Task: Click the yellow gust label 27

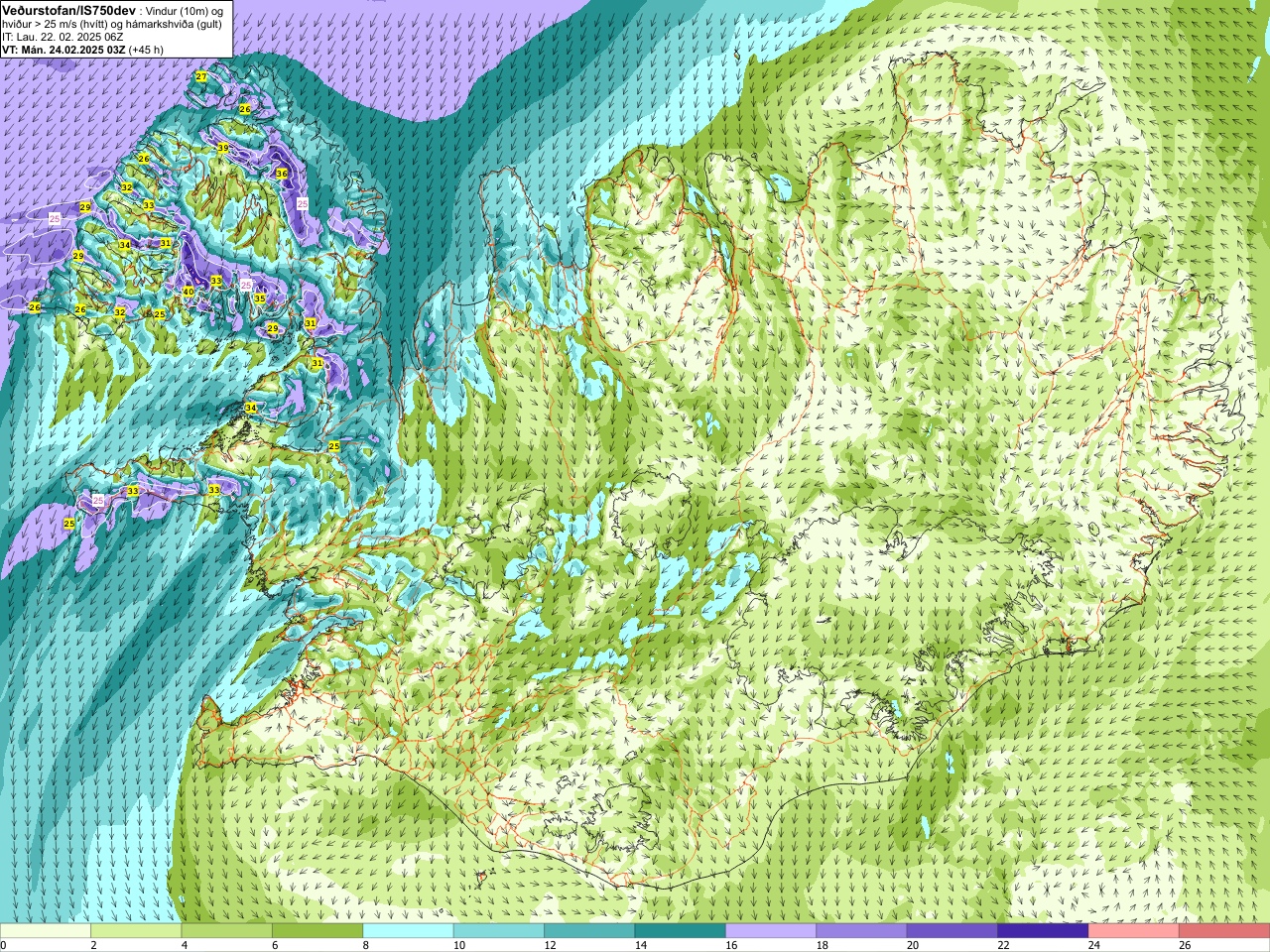Action: click(201, 76)
